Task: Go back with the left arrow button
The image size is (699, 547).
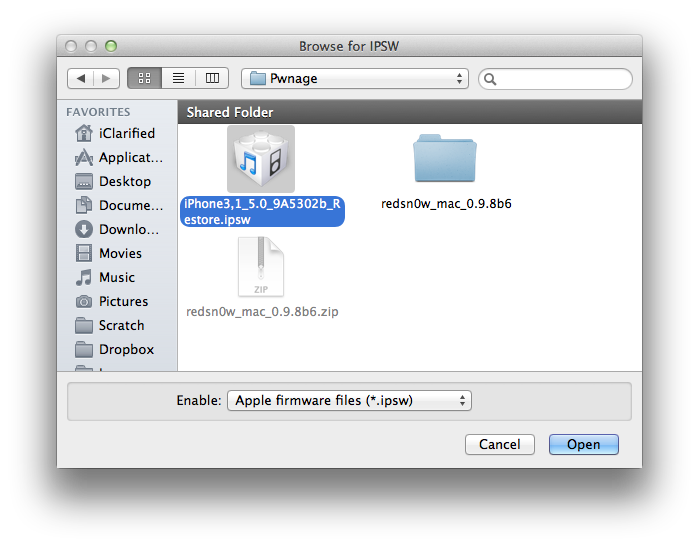Action: pyautogui.click(x=81, y=79)
